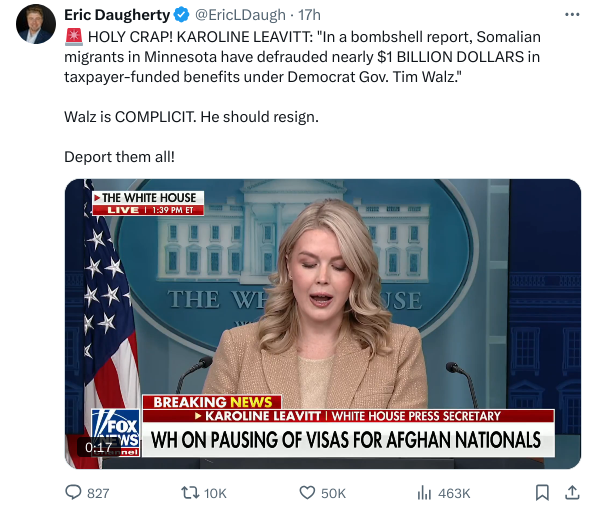Image resolution: width=598 pixels, height=514 pixels.
Task: Click the 50K likes count
Action: (333, 493)
